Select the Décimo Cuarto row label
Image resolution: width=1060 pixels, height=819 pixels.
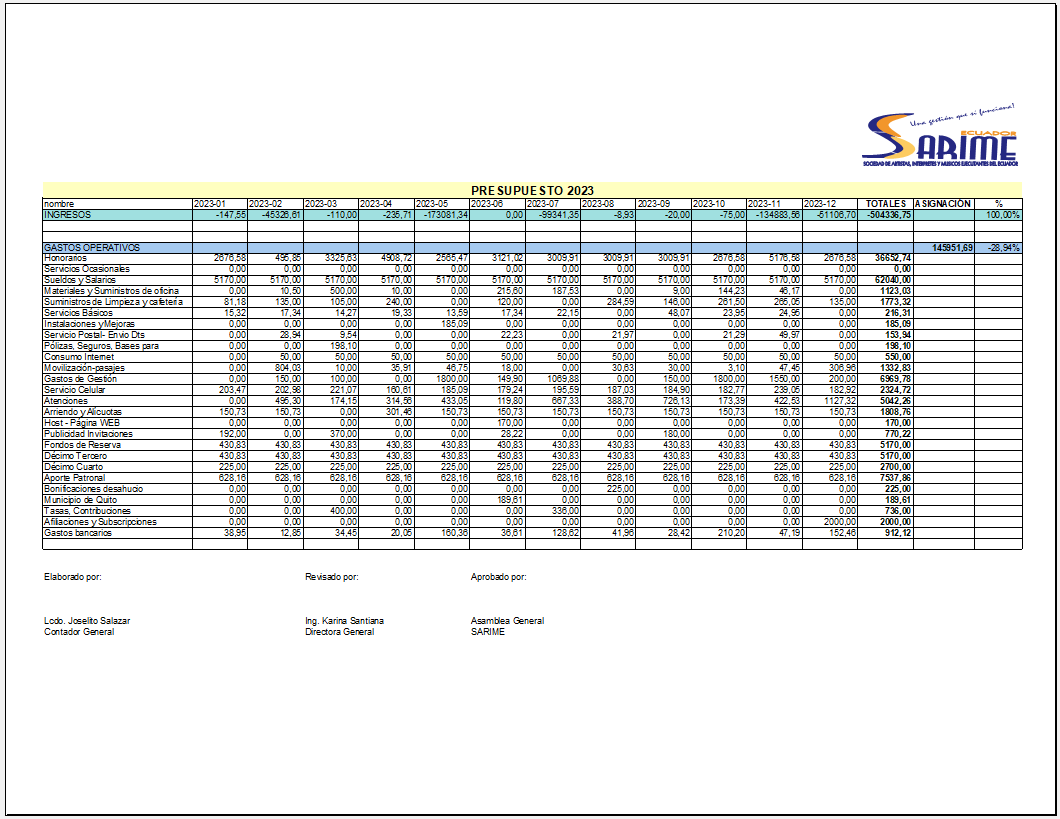coord(74,467)
